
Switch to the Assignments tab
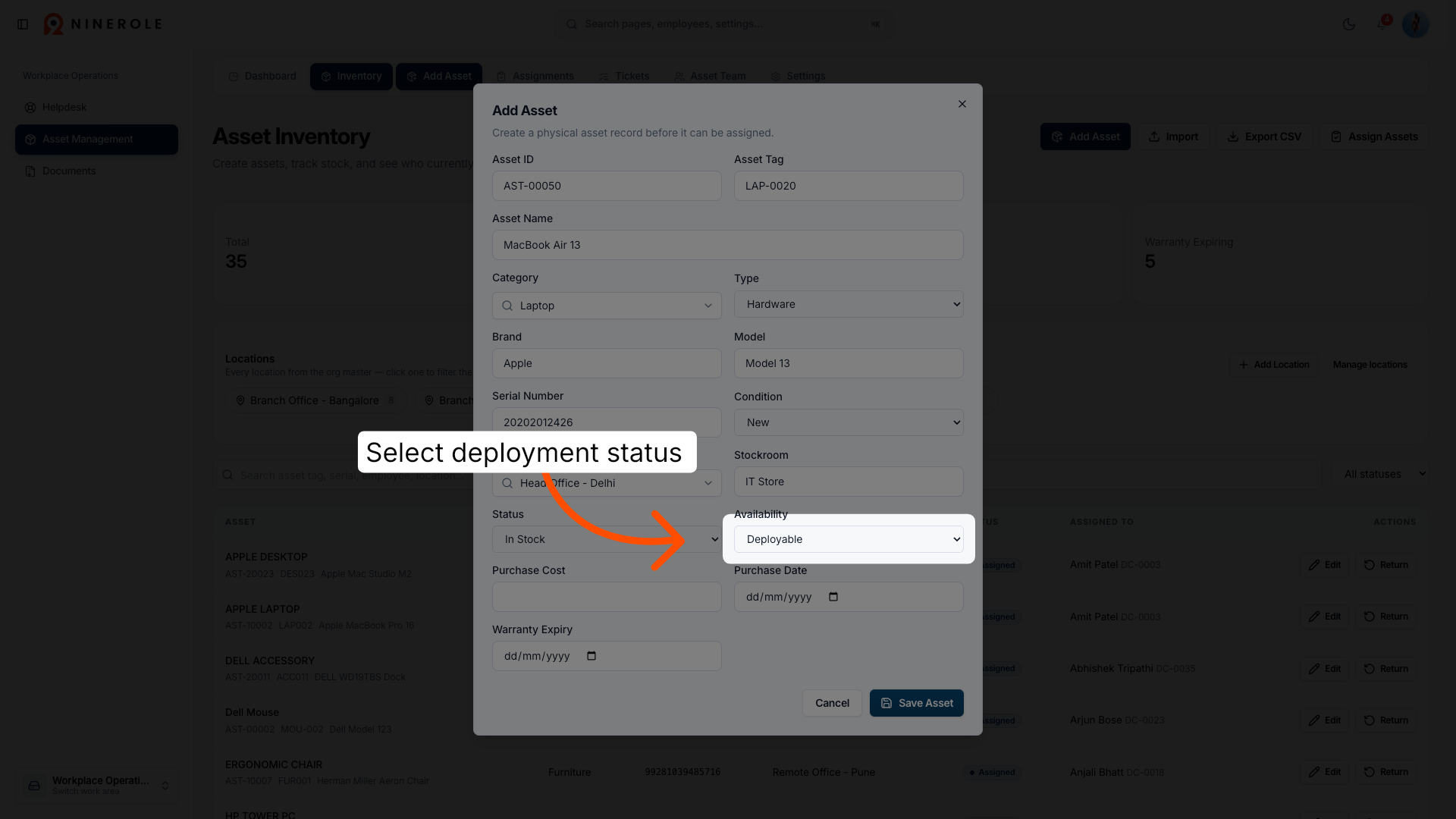[x=535, y=77]
